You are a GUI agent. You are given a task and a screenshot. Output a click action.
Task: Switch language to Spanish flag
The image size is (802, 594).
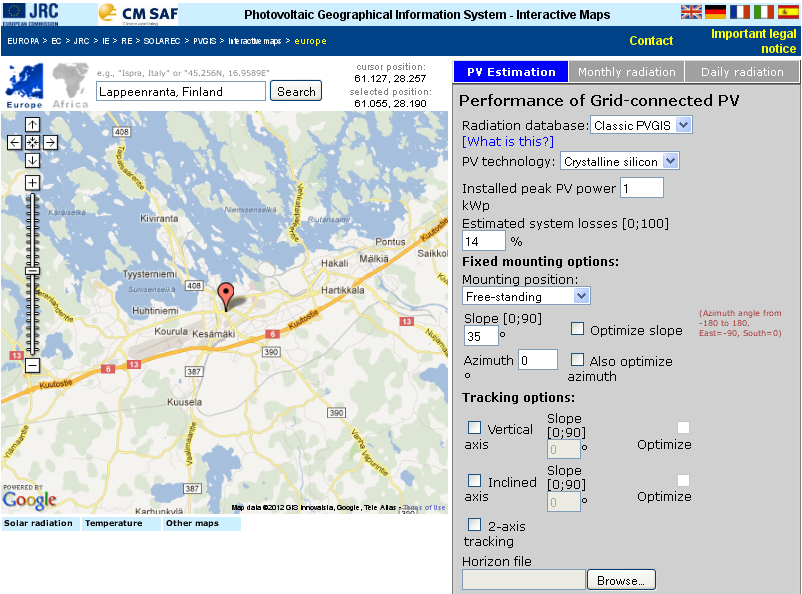788,12
